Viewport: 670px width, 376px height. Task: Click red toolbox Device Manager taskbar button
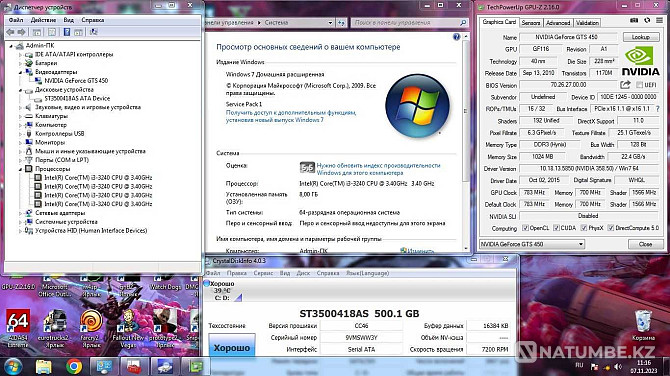[134, 367]
